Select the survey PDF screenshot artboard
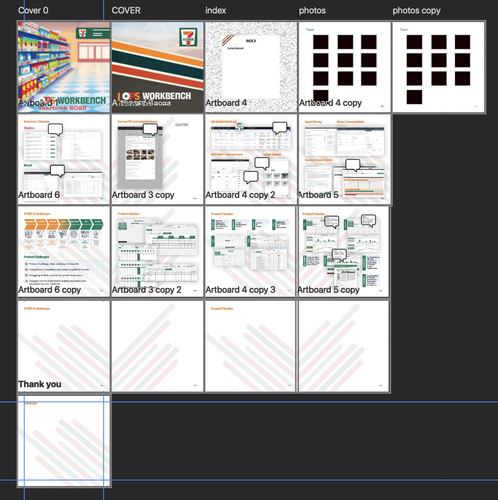498x500 pixels. [x=157, y=159]
